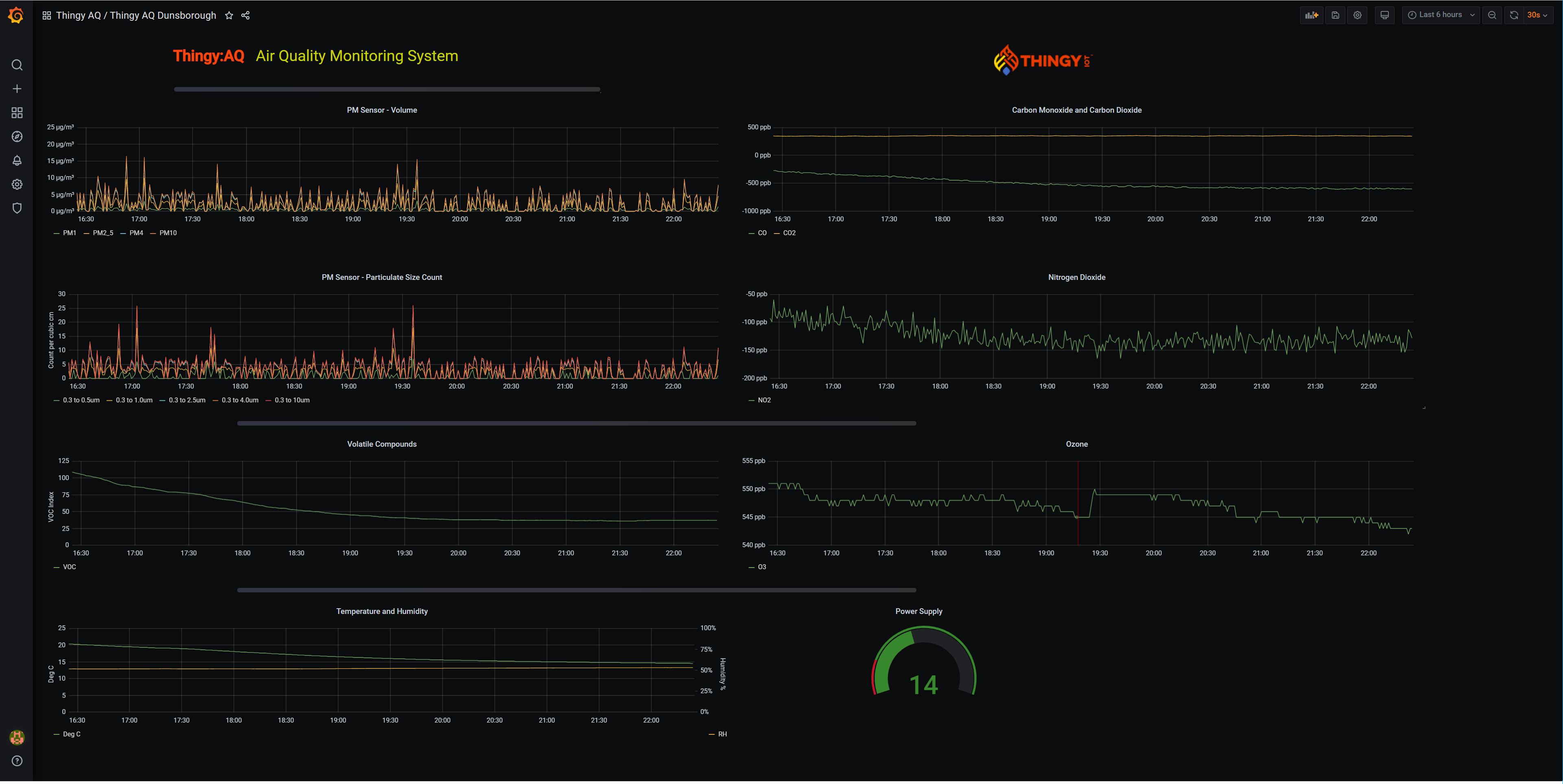The height and width of the screenshot is (784, 1563).
Task: Open the Server Admin shield icon
Action: tap(17, 208)
